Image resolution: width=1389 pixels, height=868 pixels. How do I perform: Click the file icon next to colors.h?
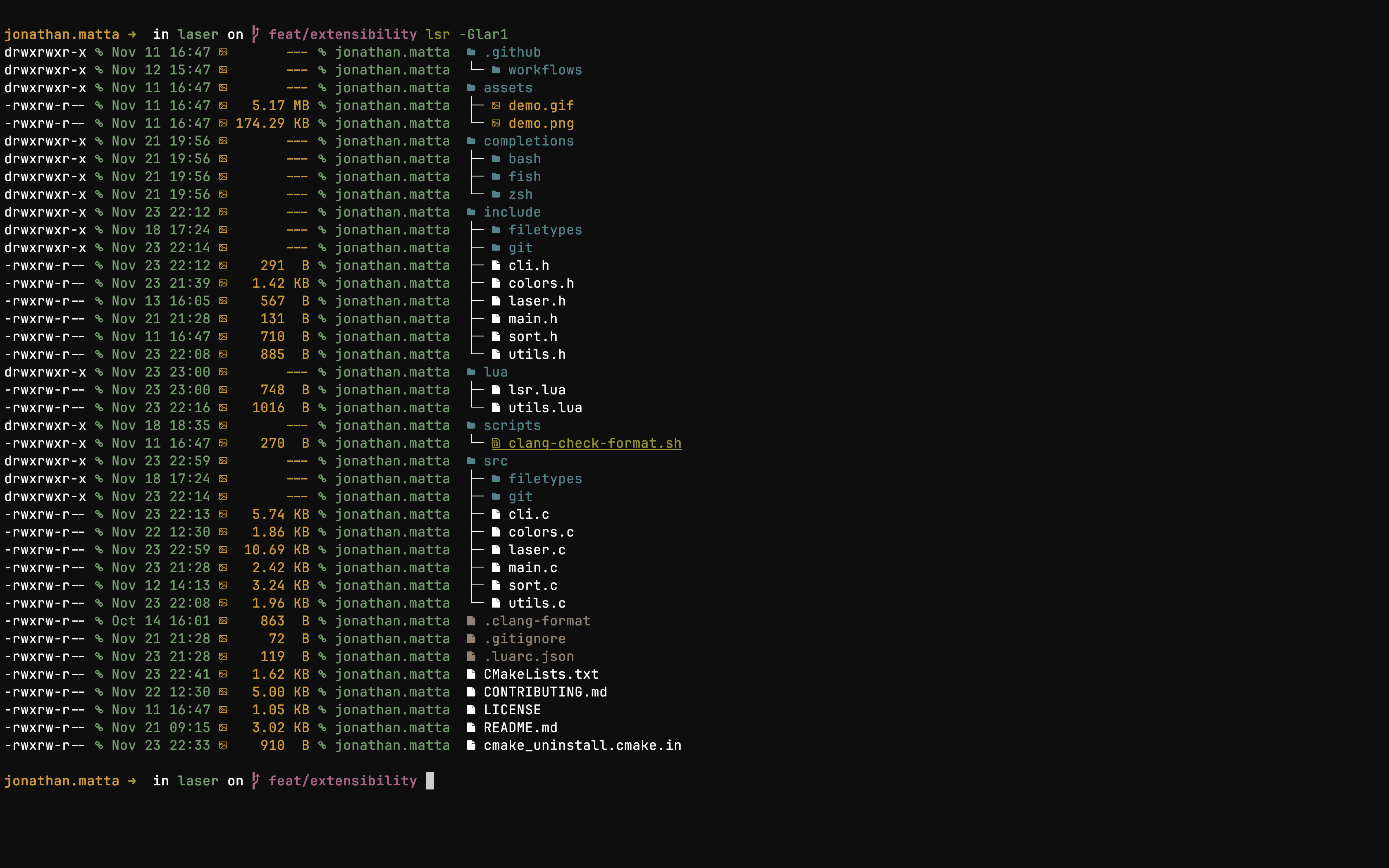(496, 283)
